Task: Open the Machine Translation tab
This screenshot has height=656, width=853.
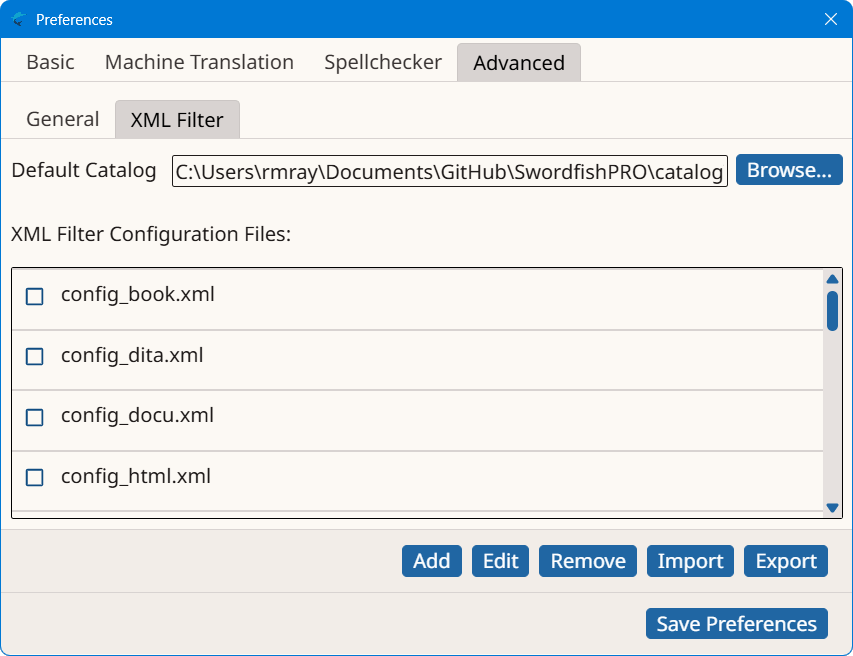Action: pos(199,63)
